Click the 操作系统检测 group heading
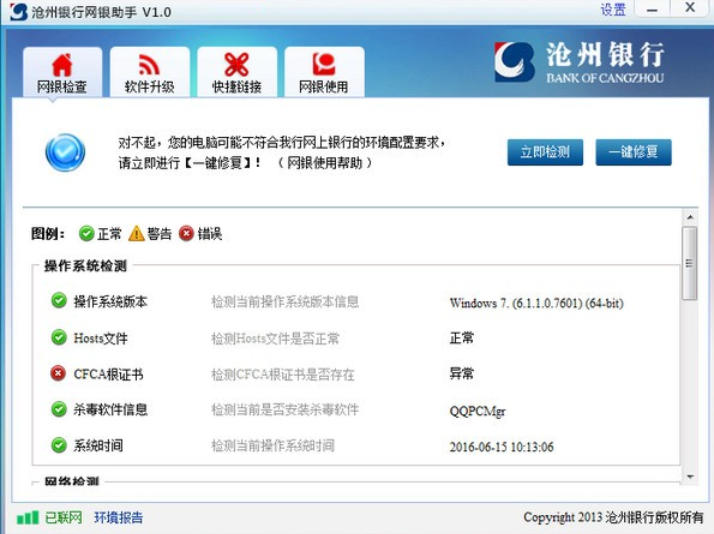 [x=85, y=266]
